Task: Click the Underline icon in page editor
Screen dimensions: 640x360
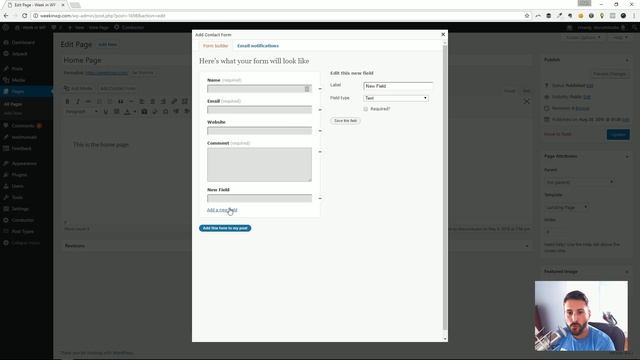Action: [106, 111]
